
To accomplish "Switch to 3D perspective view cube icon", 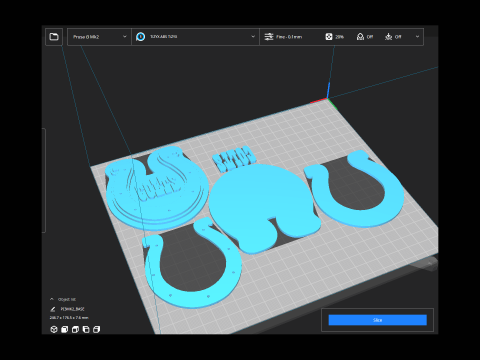I will click(54, 329).
